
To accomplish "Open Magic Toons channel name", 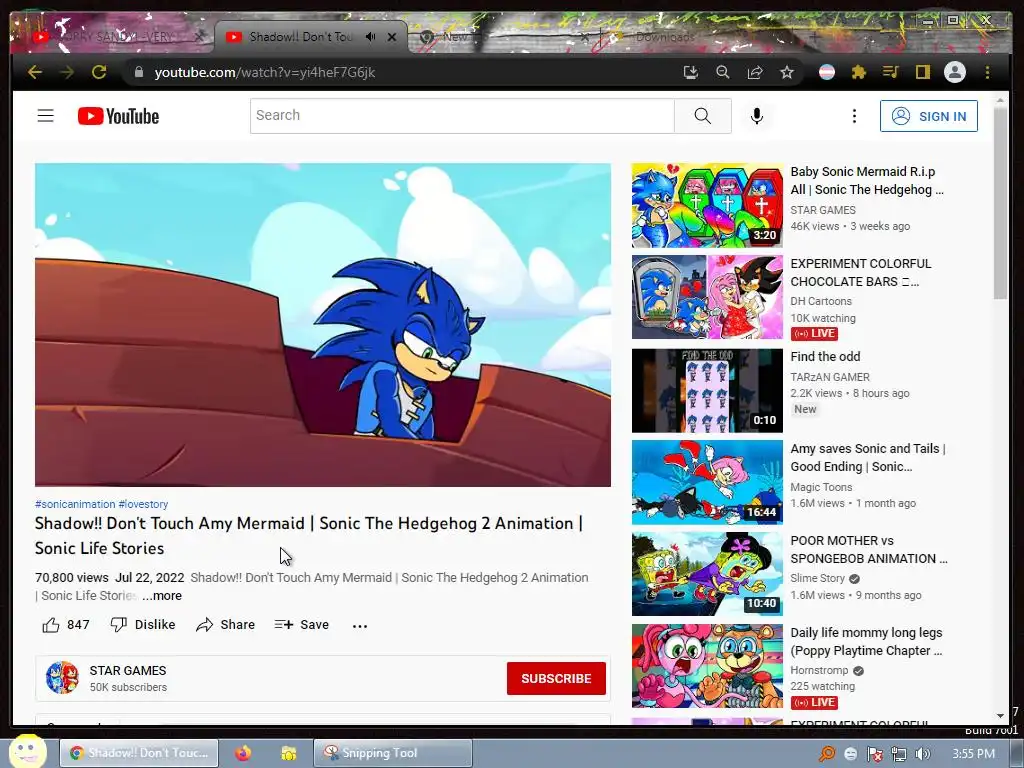I will coord(821,487).
